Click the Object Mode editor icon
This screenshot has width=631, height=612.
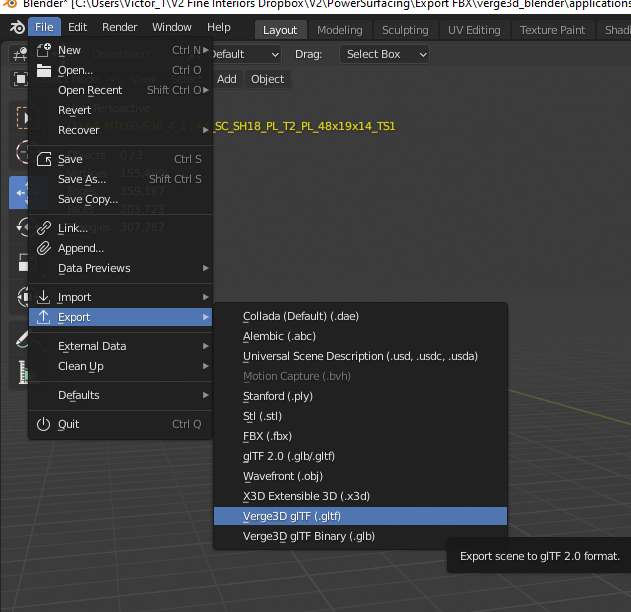tap(20, 79)
